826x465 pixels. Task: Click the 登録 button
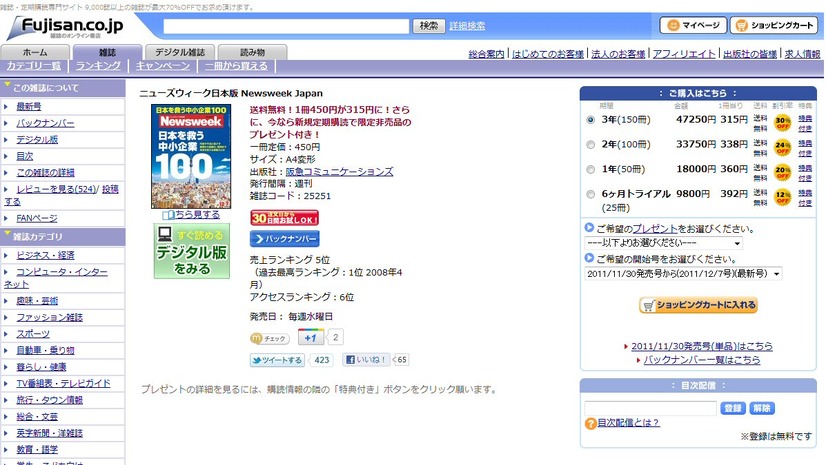[x=732, y=408]
